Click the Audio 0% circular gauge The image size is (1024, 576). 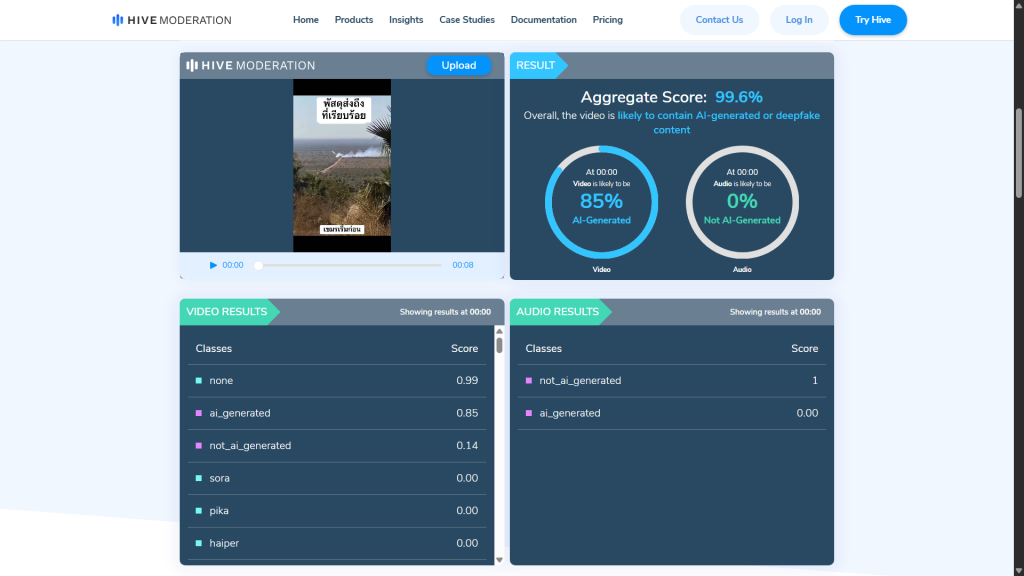(x=742, y=202)
